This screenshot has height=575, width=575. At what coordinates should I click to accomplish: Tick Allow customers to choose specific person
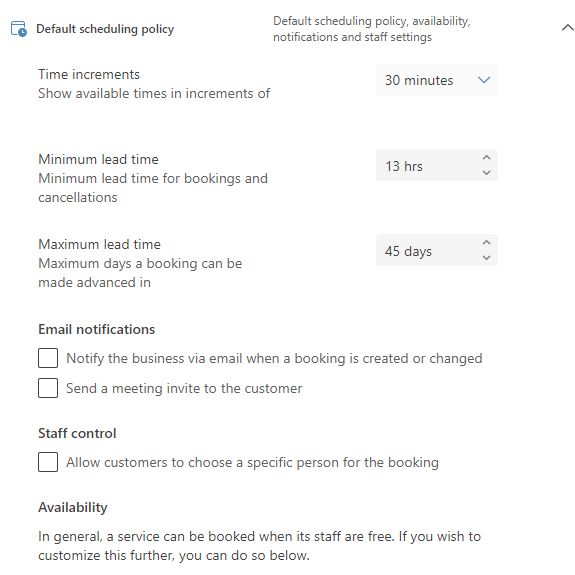coord(48,462)
